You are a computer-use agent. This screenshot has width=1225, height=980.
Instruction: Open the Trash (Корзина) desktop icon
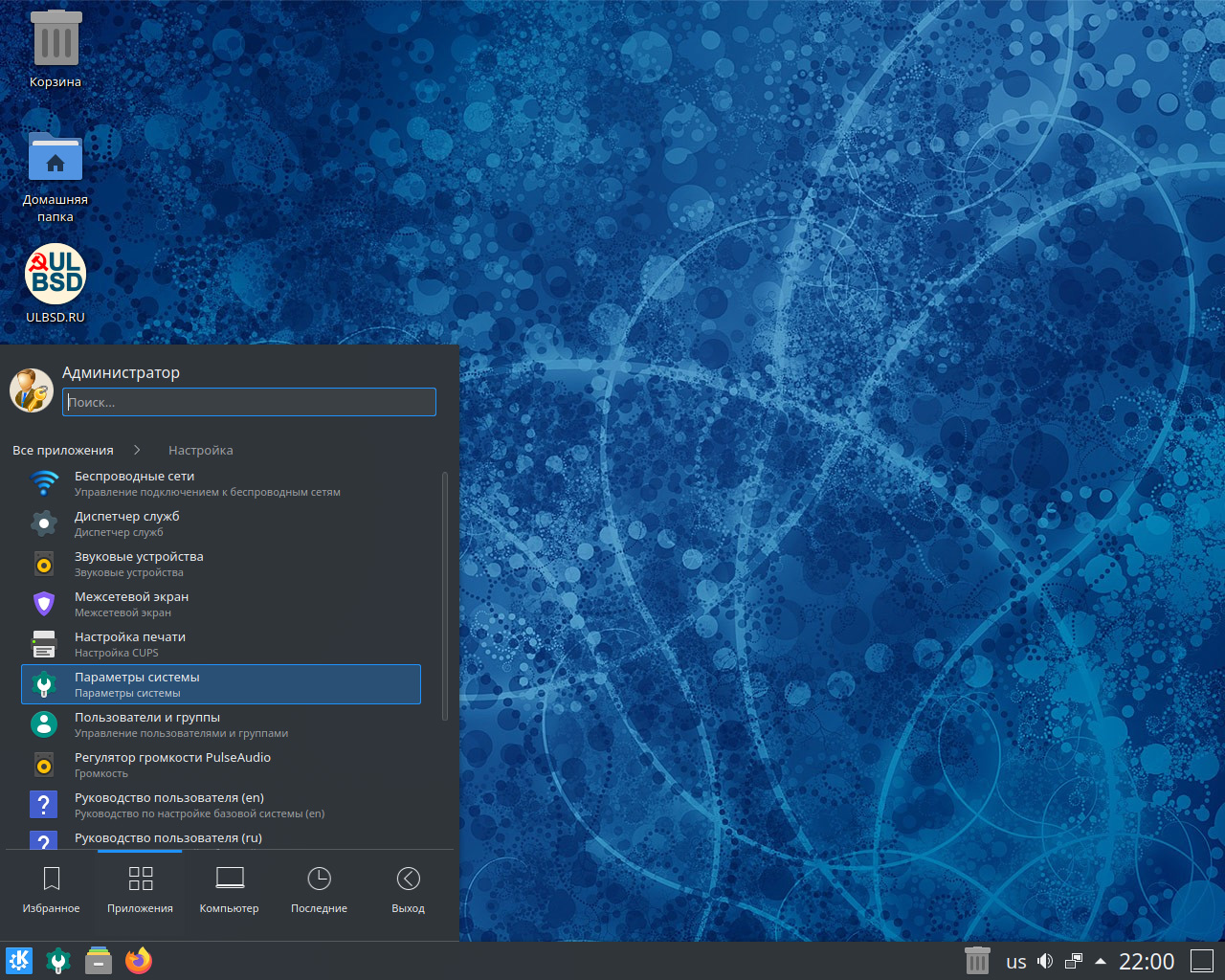tap(56, 39)
